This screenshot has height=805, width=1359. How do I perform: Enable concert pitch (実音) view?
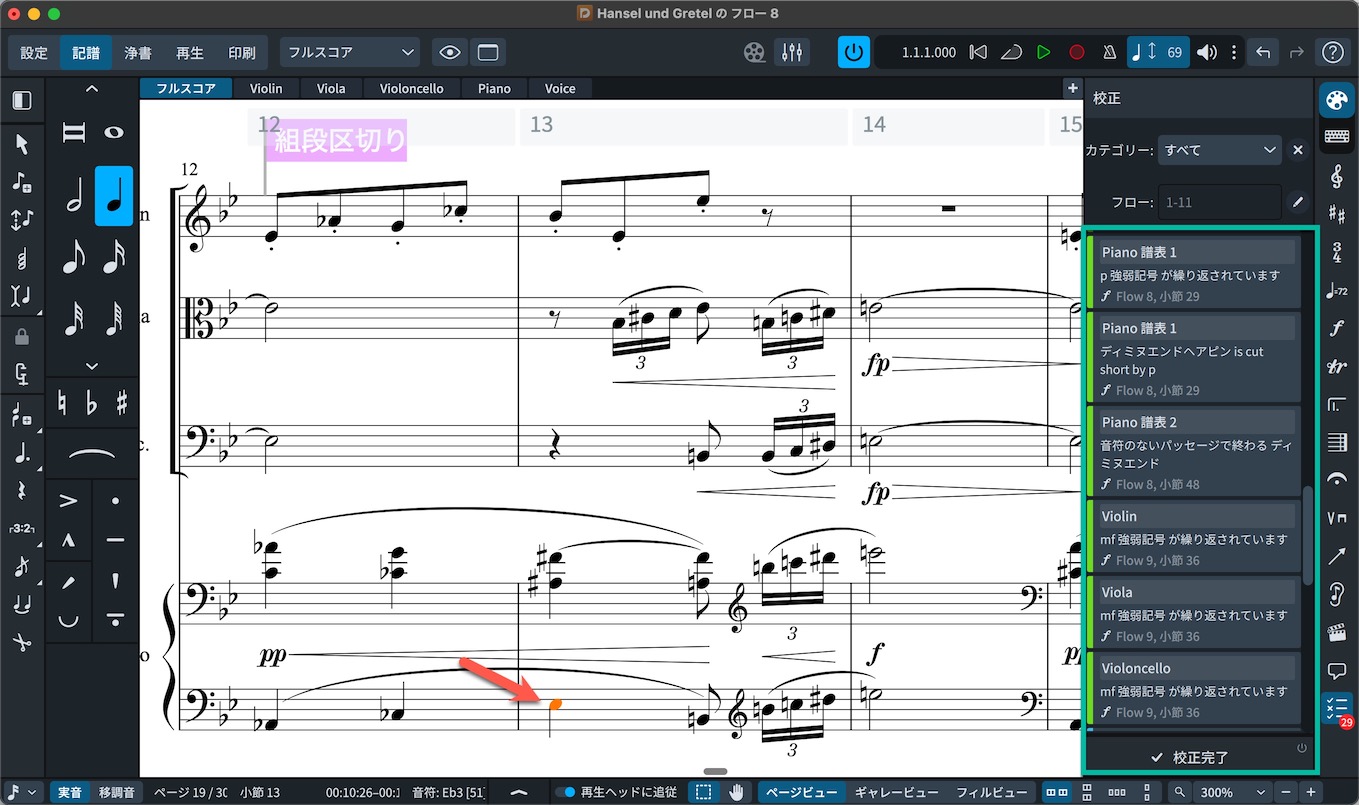(x=70, y=792)
